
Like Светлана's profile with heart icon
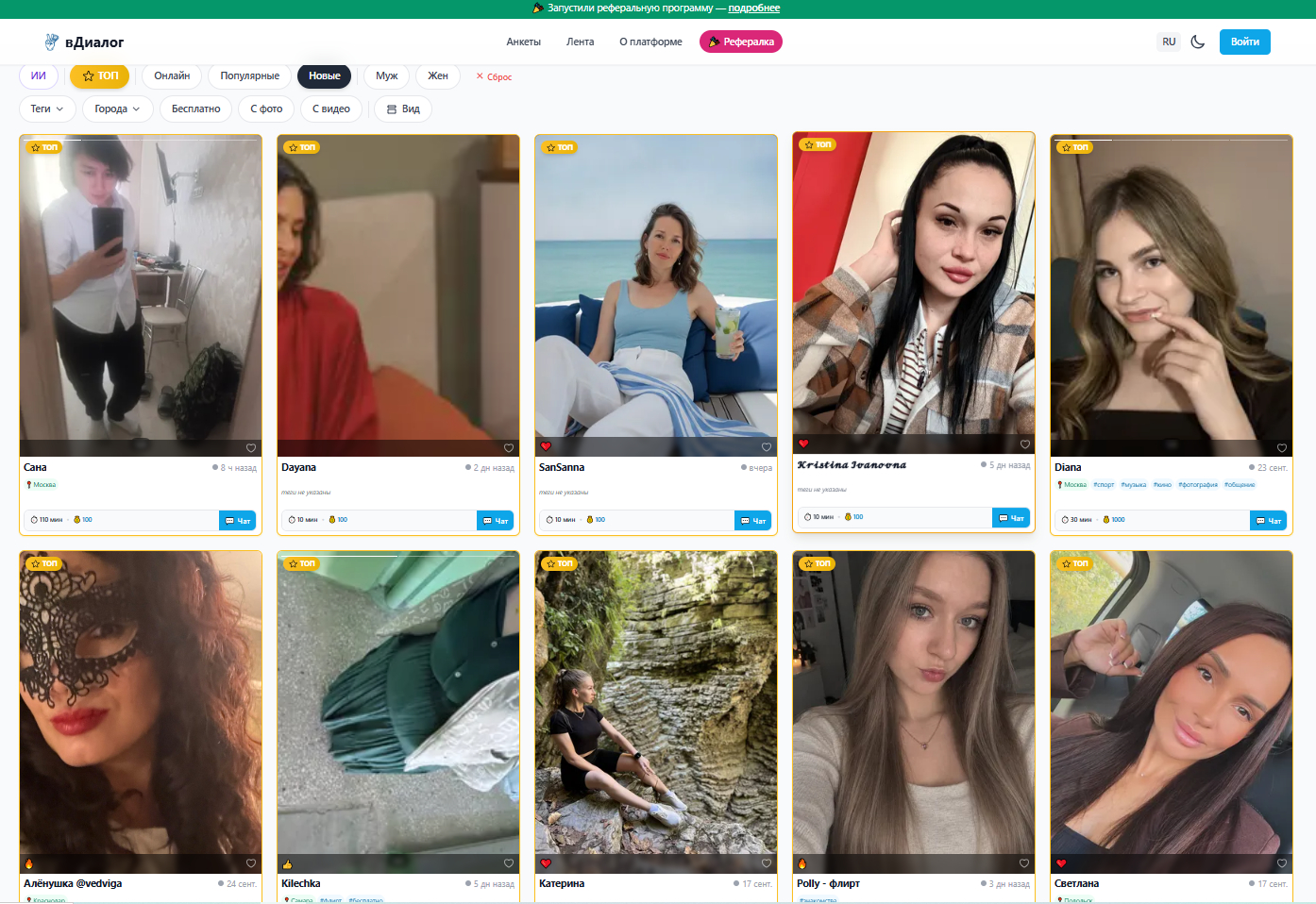tap(1282, 863)
